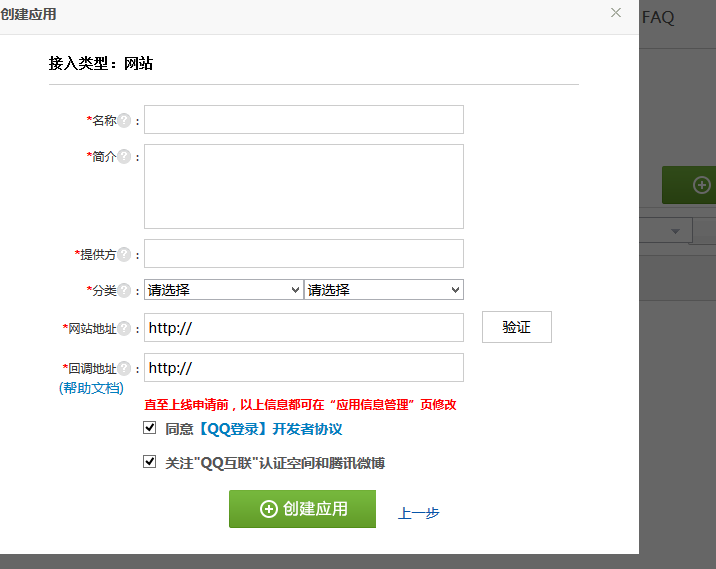Viewport: 716px width, 569px height.
Task: Open the FAQ tab in background page
Action: (x=658, y=17)
